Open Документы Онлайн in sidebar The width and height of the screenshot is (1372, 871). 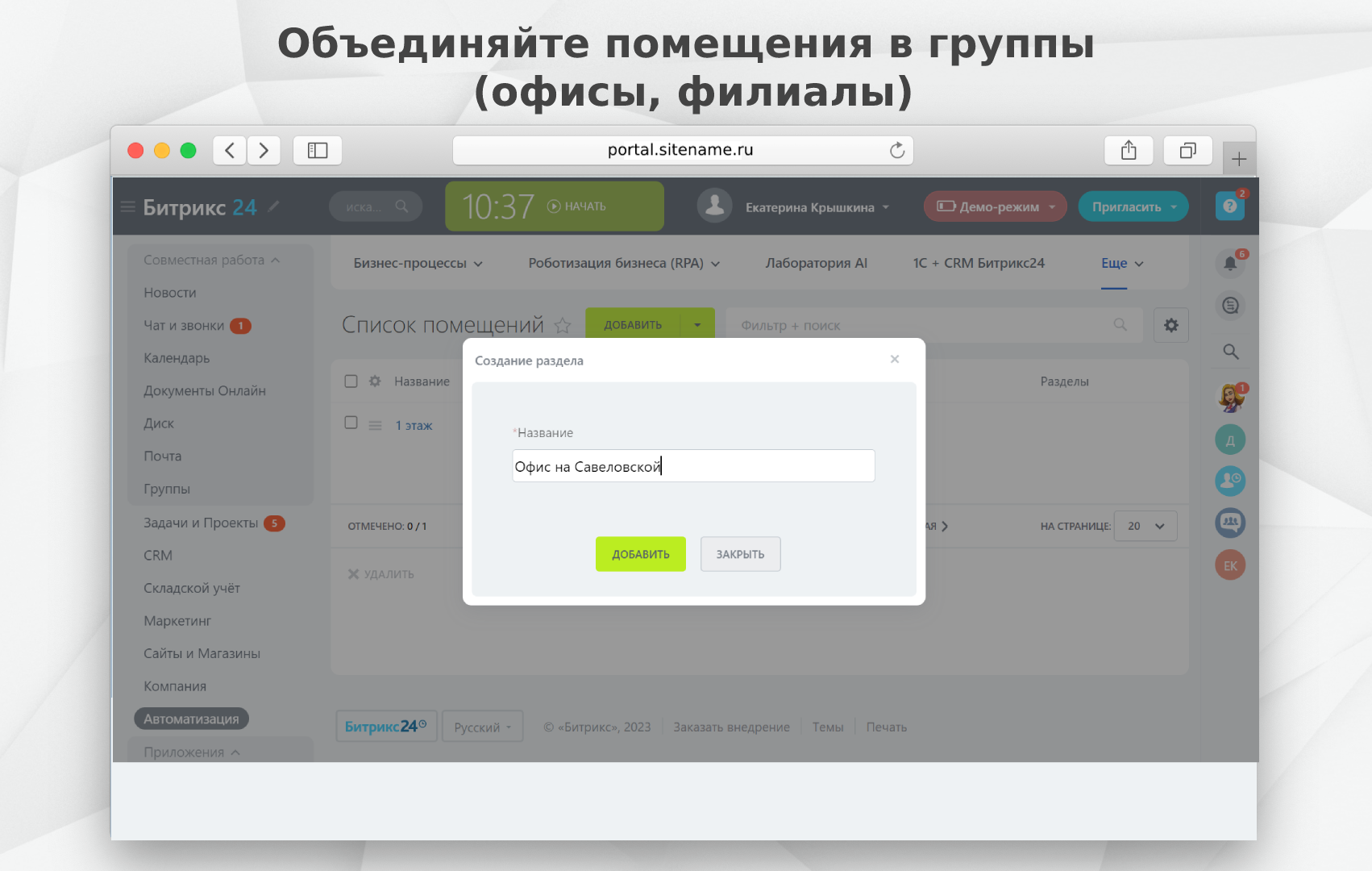click(x=205, y=391)
